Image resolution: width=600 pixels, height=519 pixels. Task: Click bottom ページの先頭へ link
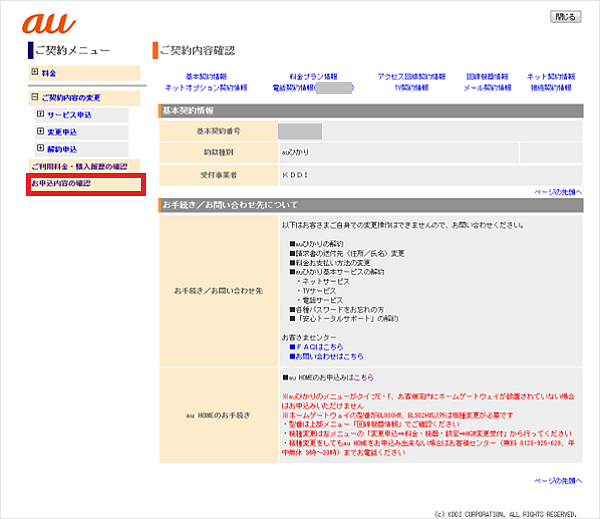[557, 481]
